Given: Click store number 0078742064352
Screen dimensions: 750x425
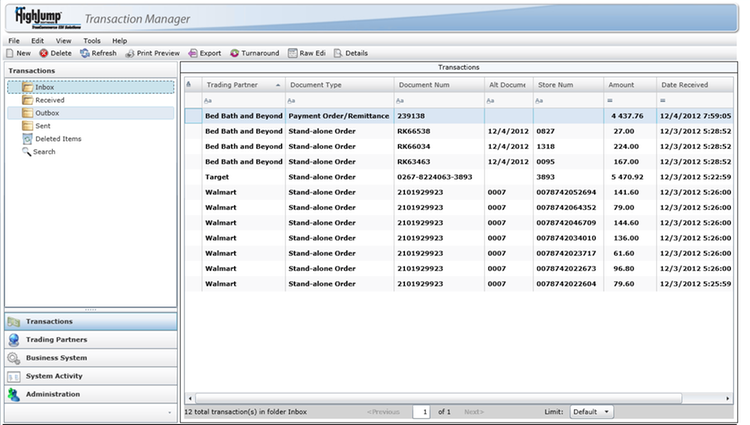Looking at the screenshot, I should pos(566,207).
